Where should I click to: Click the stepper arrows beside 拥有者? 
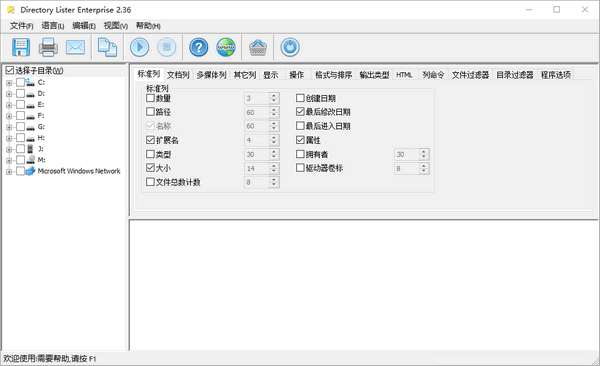tap(424, 154)
